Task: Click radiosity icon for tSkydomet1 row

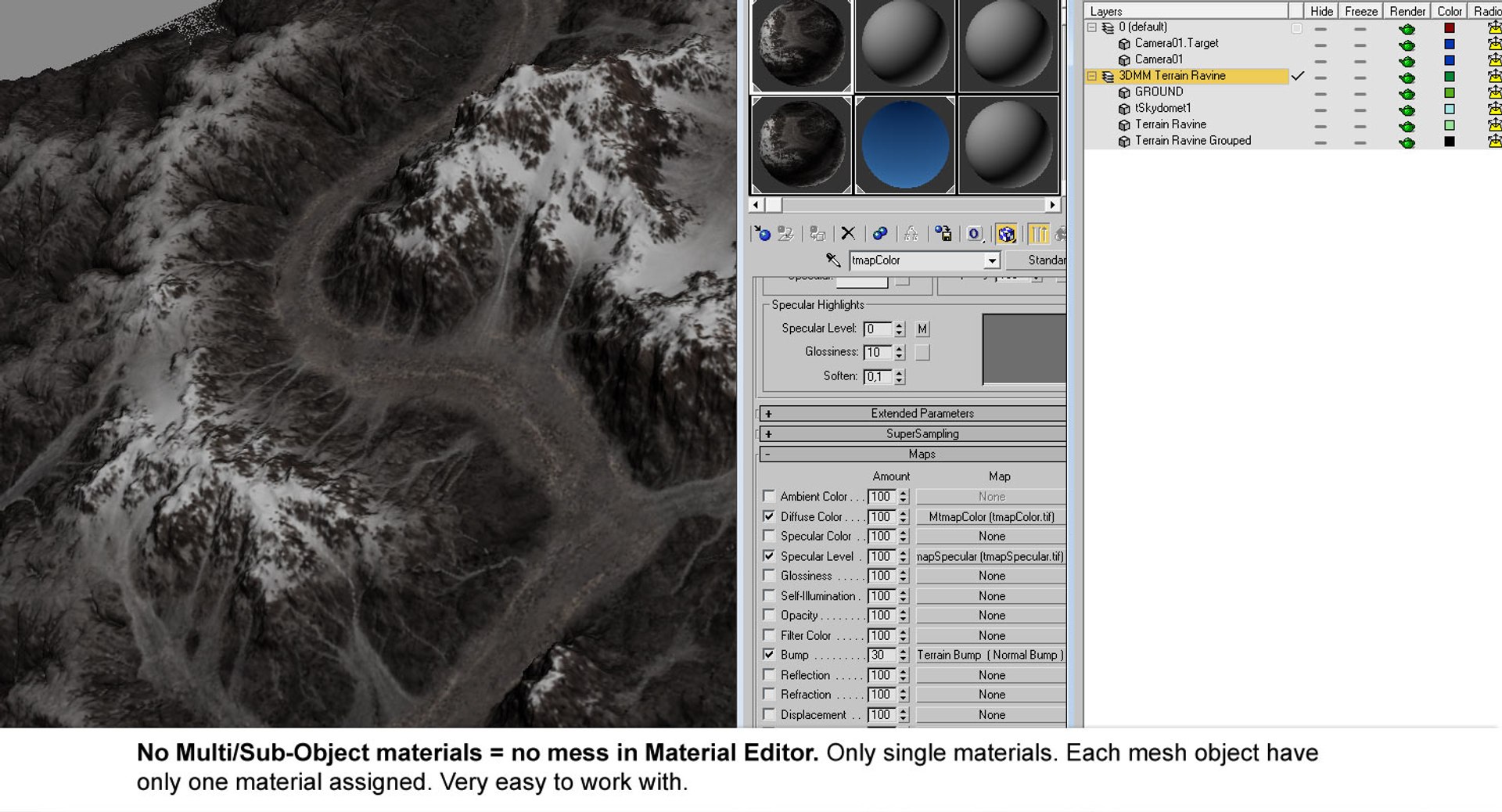Action: [x=1493, y=109]
